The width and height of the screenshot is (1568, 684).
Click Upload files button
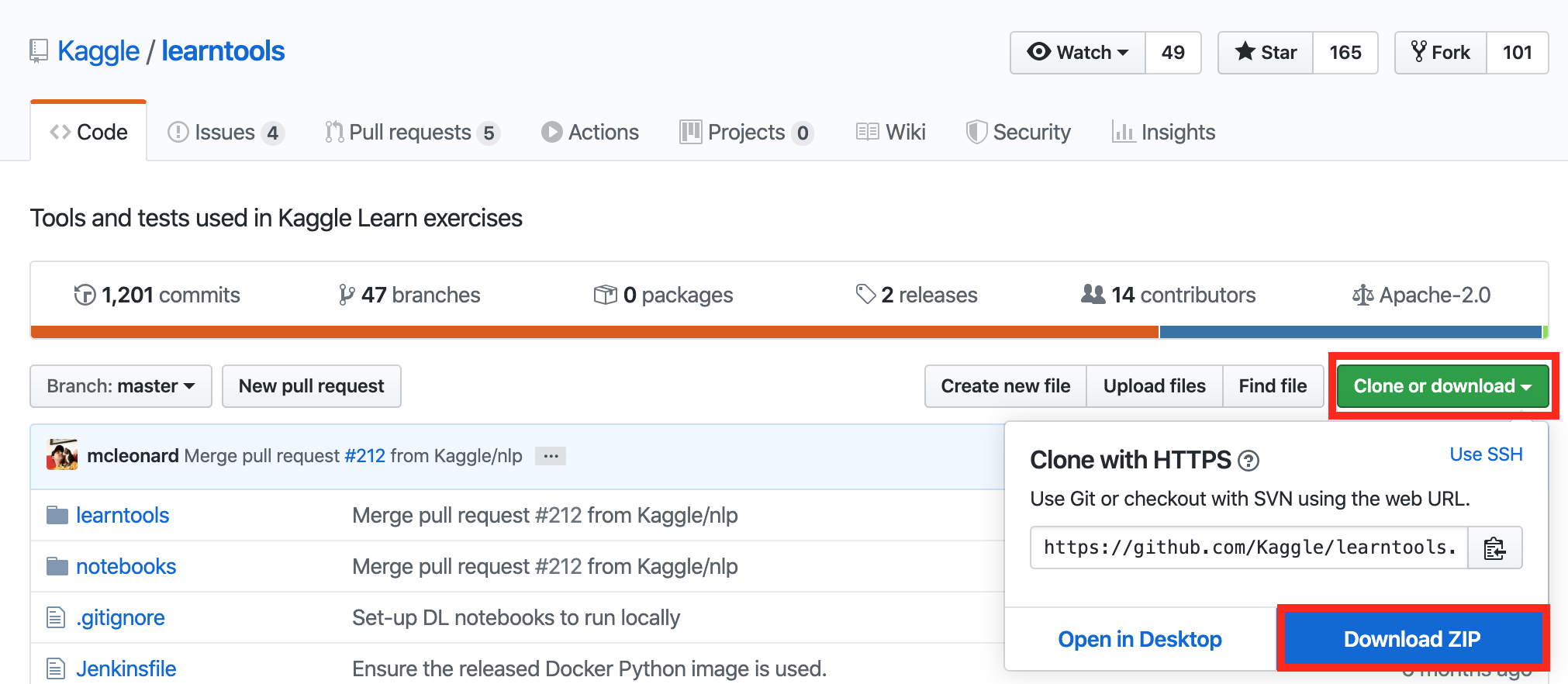(1155, 386)
